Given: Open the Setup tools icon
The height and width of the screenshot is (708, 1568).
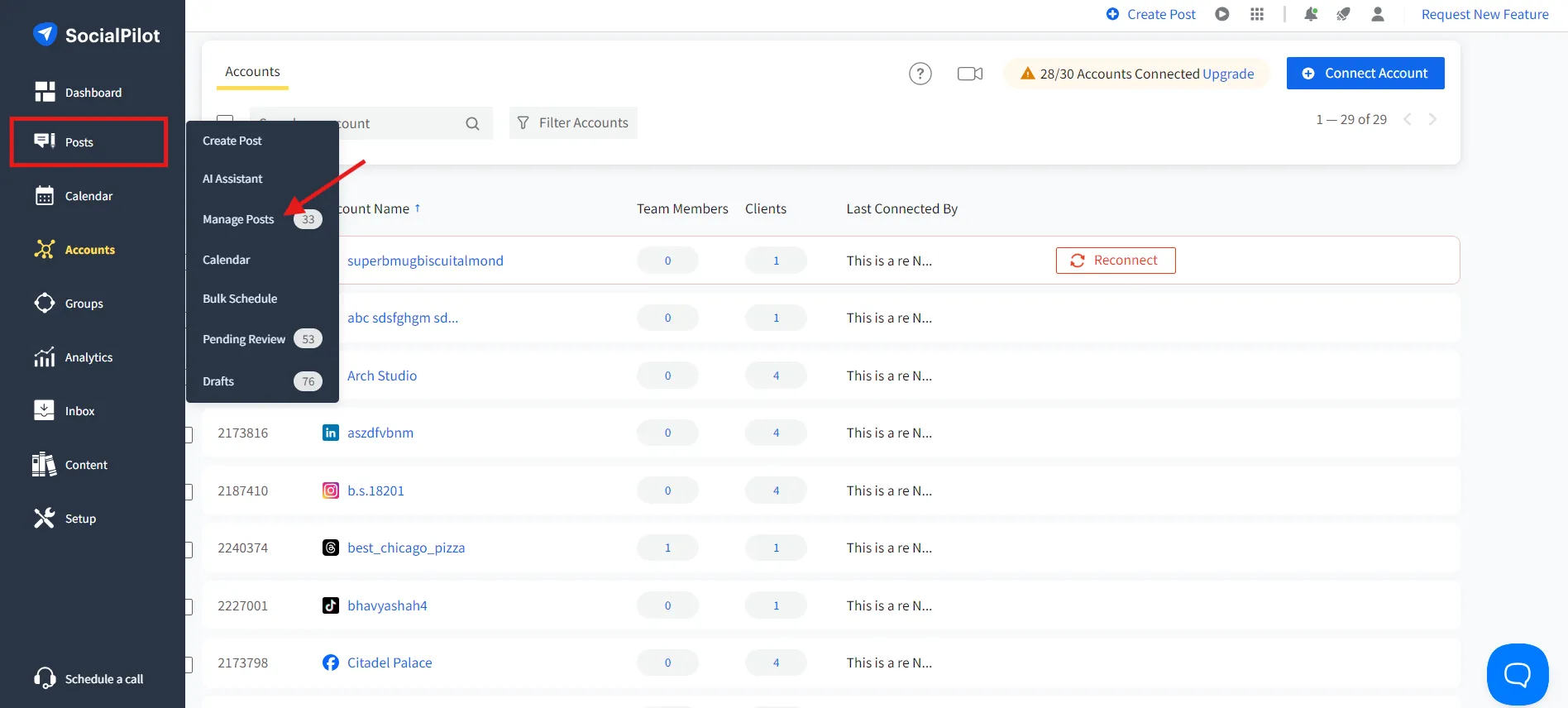Looking at the screenshot, I should (x=45, y=518).
